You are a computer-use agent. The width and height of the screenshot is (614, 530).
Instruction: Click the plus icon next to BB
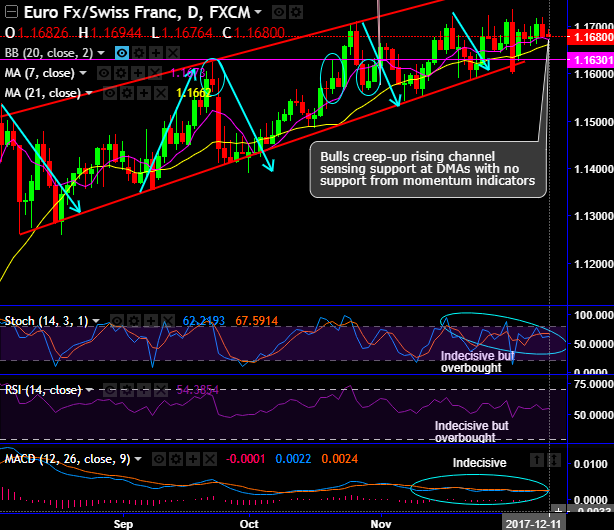pos(155,52)
